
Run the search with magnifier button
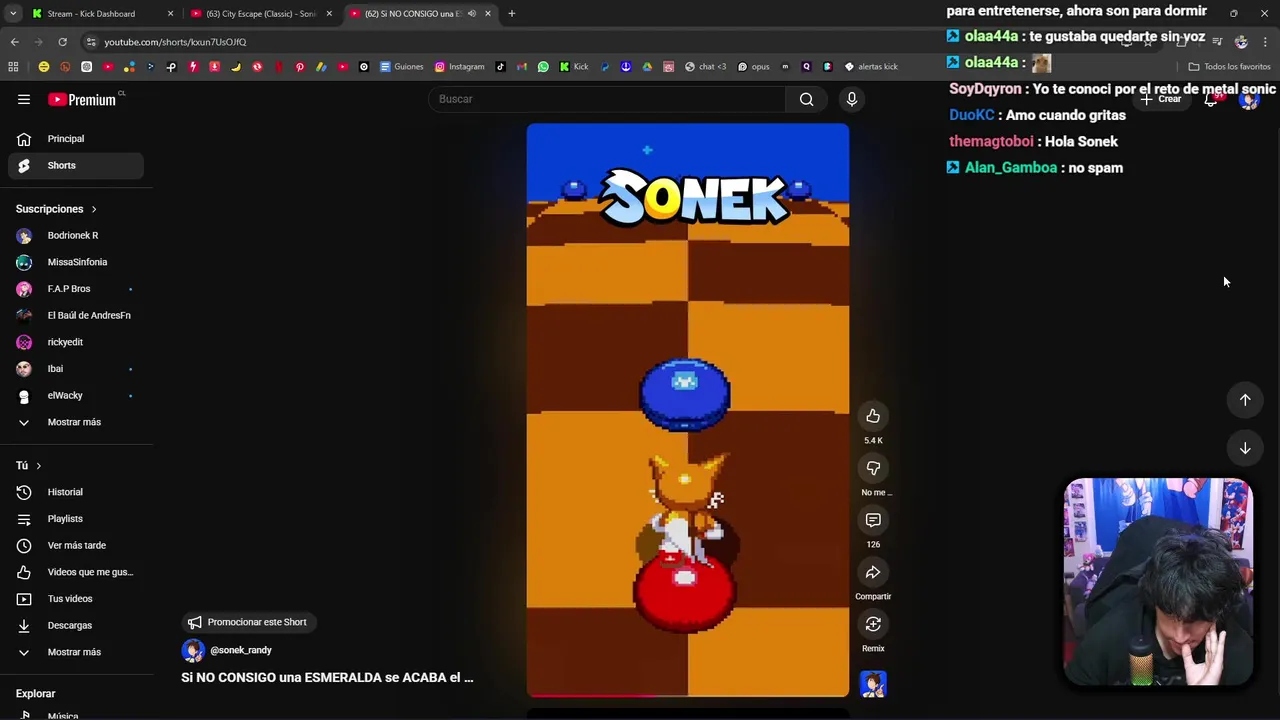tap(806, 99)
